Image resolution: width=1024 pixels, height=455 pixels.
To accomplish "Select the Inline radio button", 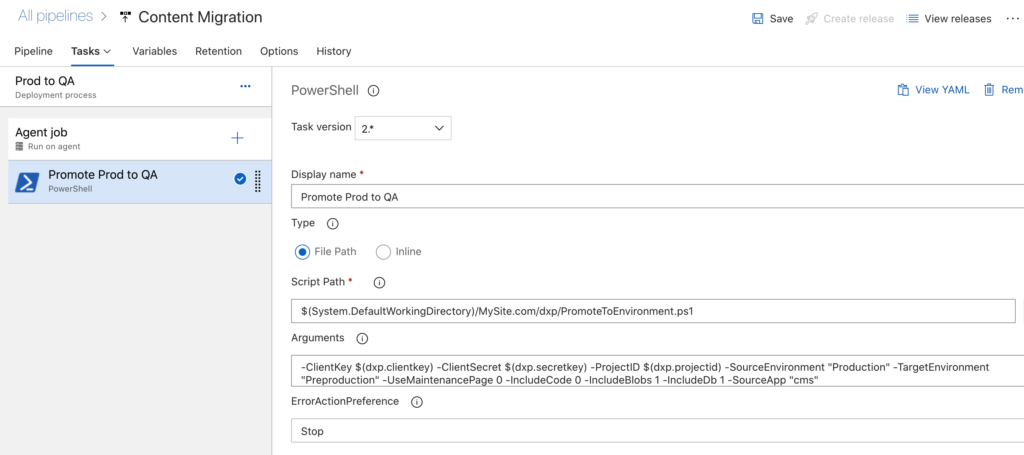I will [x=383, y=251].
